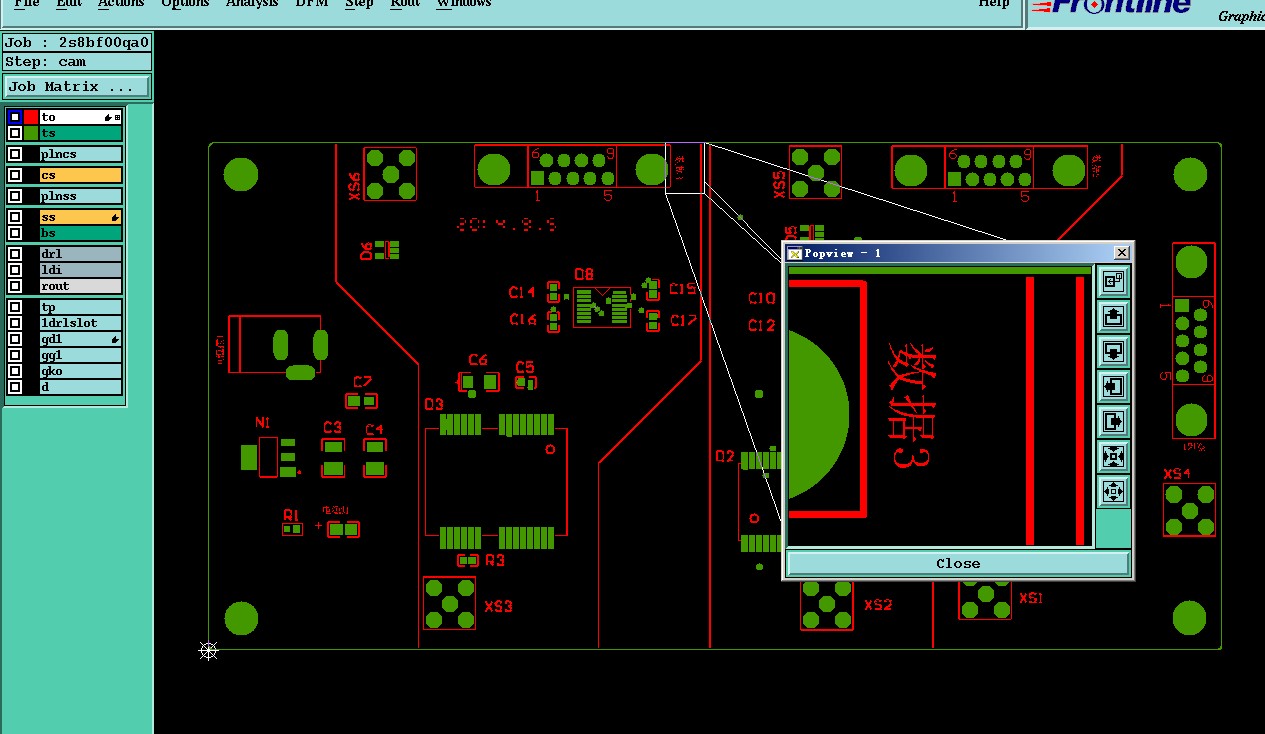Click the XS2 connector label

[x=878, y=605]
